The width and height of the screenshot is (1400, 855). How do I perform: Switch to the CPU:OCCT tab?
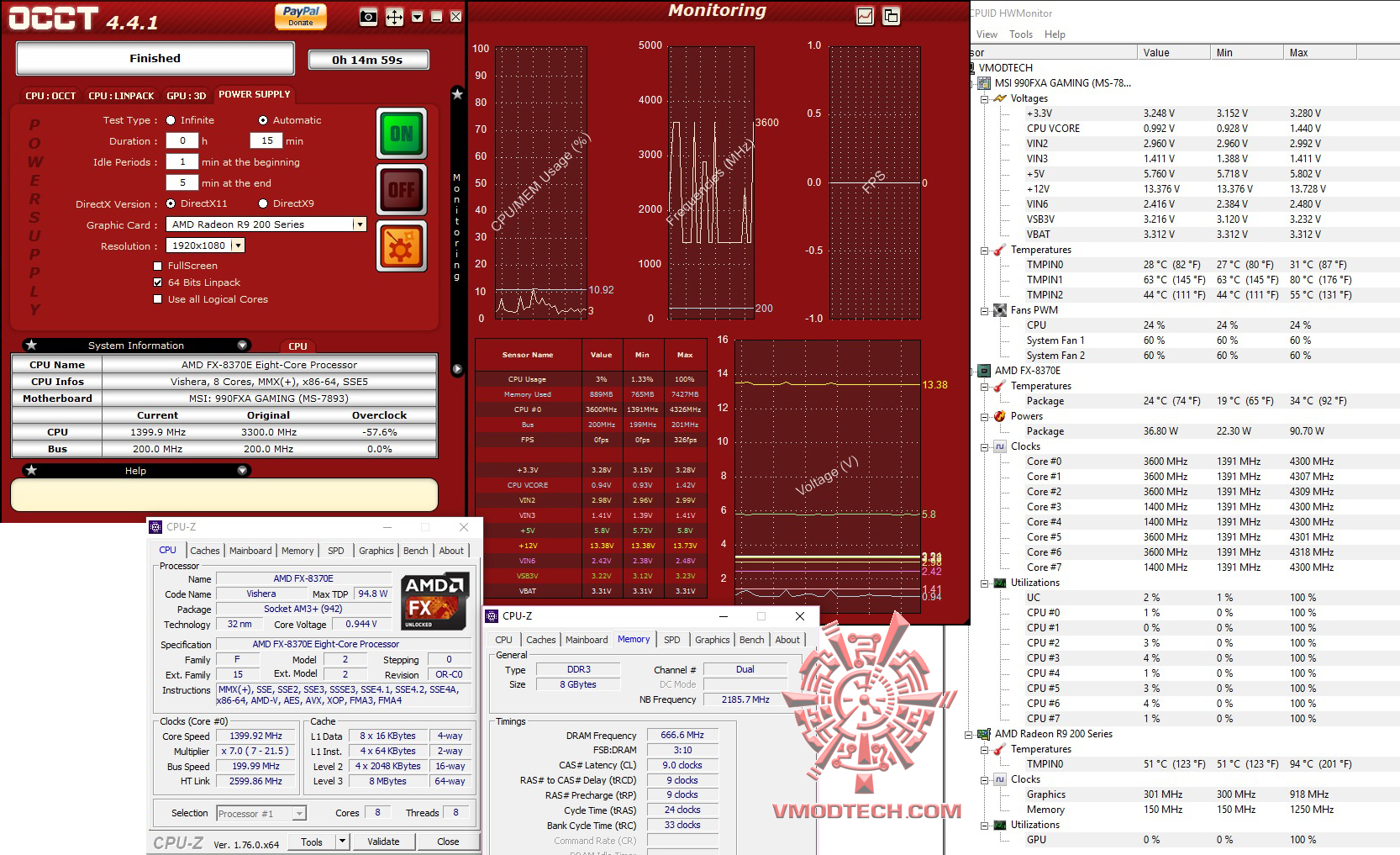click(50, 96)
